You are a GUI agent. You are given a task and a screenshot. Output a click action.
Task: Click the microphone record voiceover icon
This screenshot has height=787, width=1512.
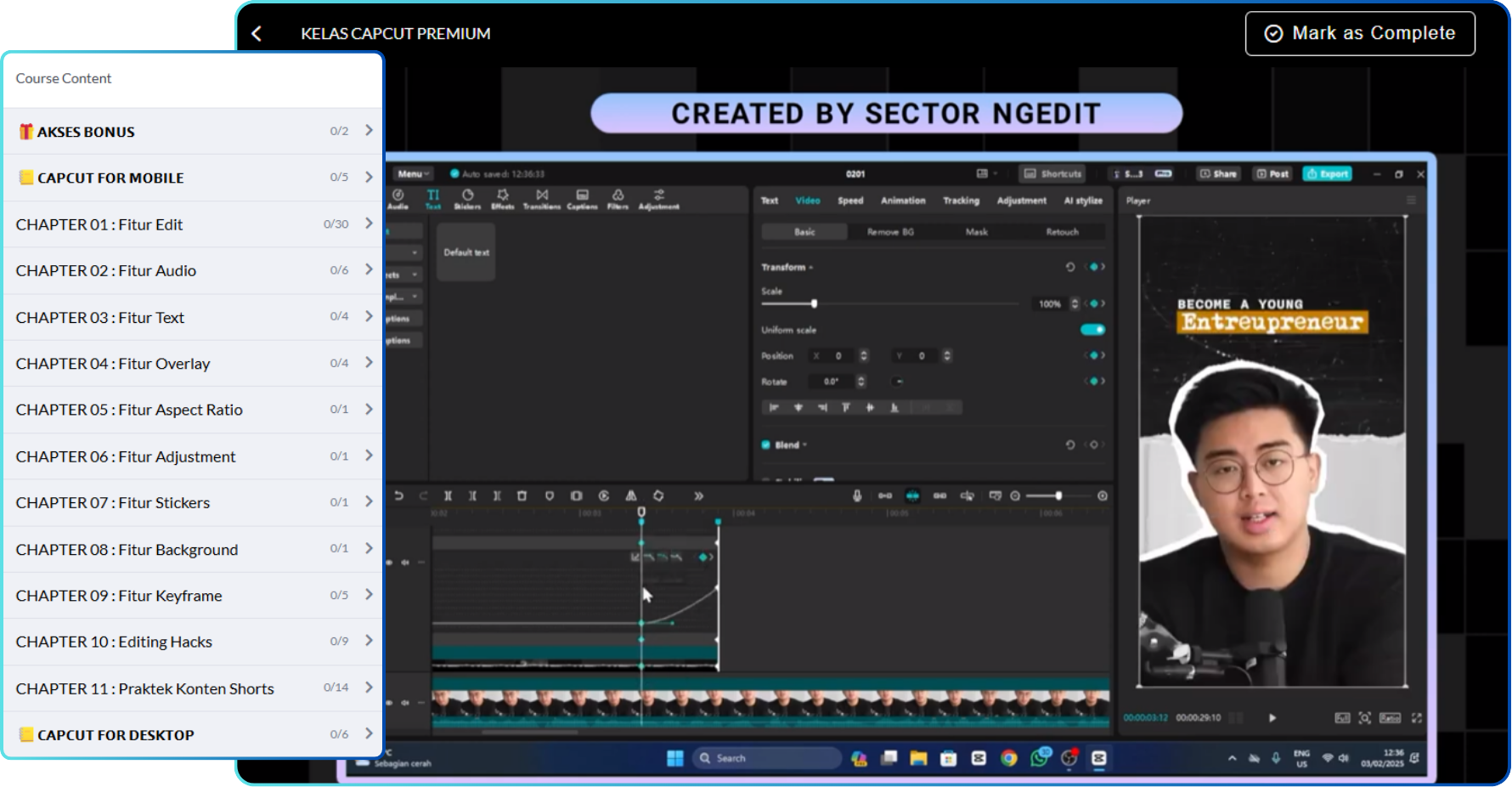857,495
